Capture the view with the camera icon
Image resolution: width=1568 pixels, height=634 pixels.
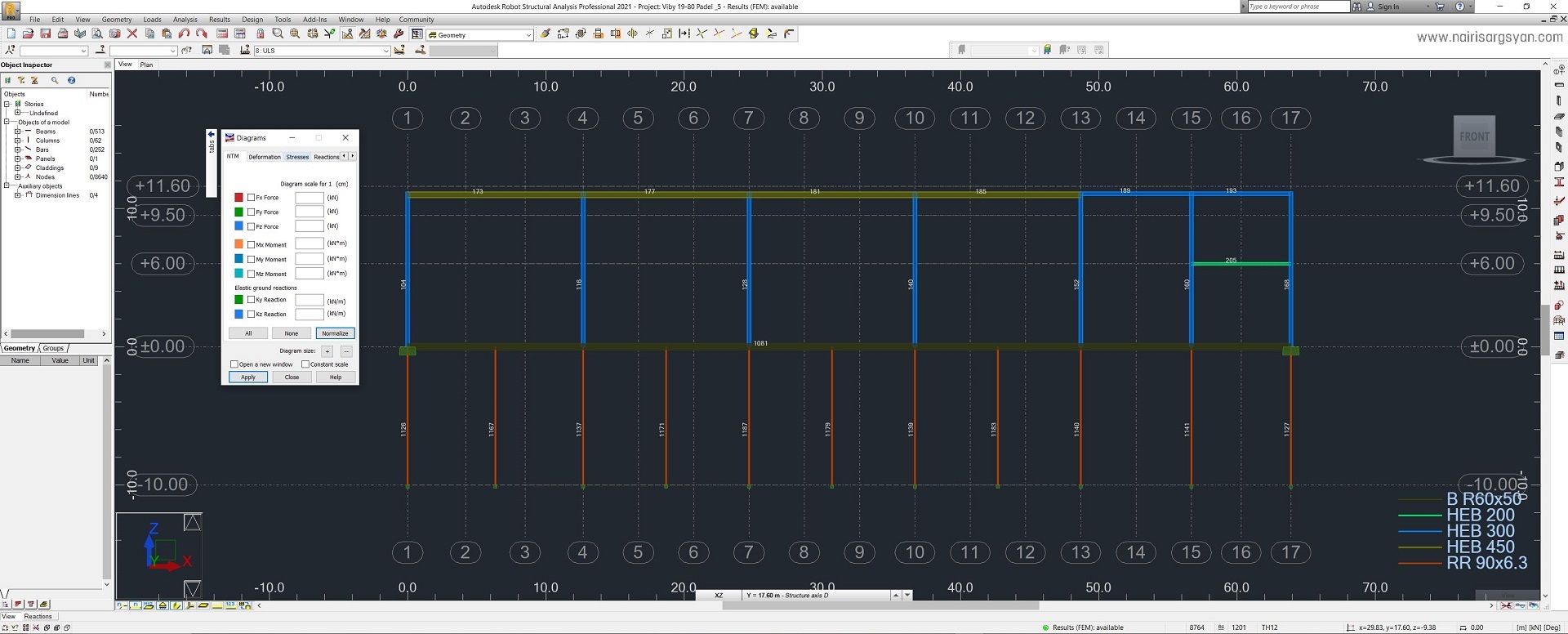click(114, 34)
